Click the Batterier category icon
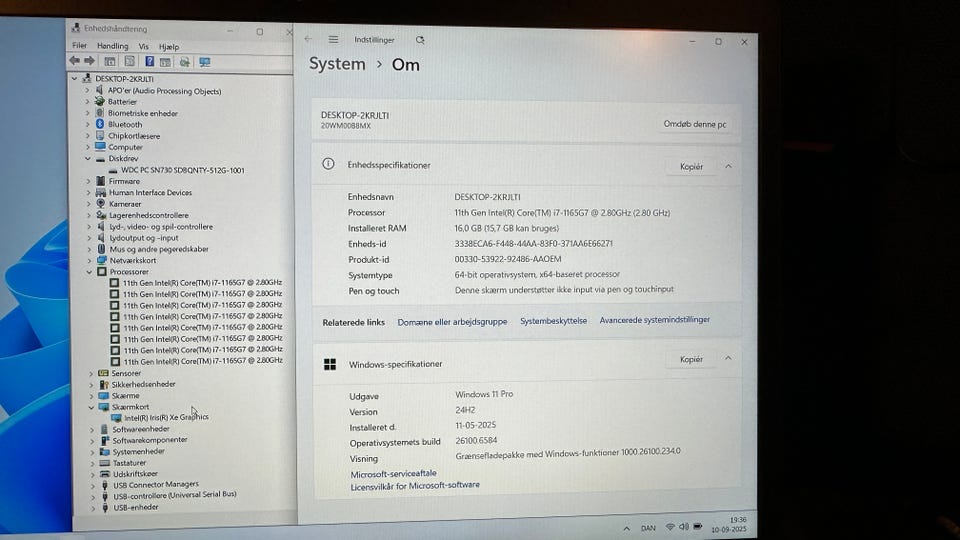Image resolution: width=960 pixels, height=540 pixels. click(x=100, y=101)
